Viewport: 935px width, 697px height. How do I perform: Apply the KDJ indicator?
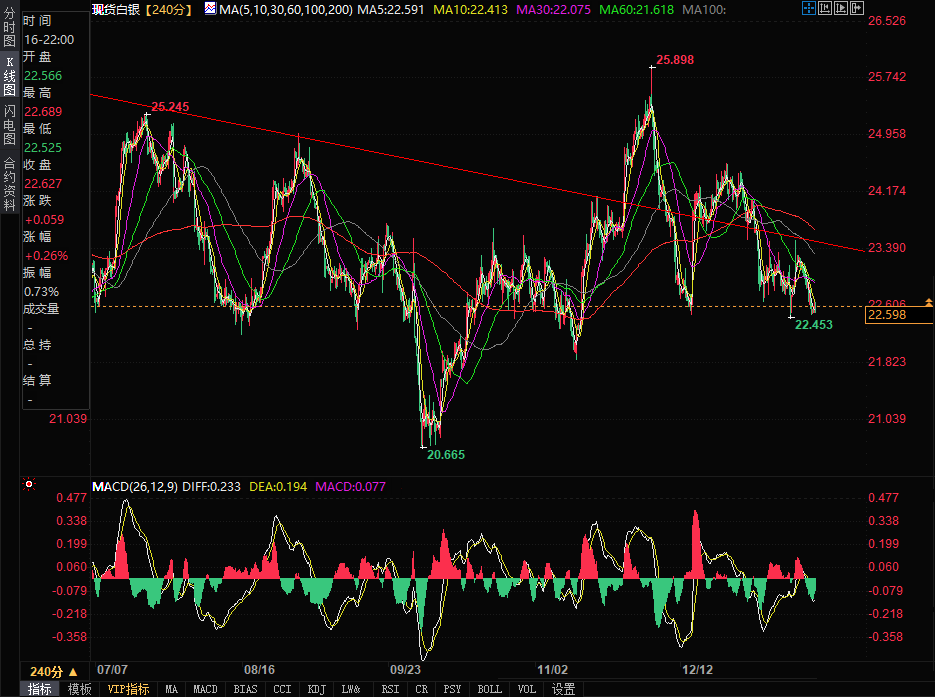click(317, 689)
